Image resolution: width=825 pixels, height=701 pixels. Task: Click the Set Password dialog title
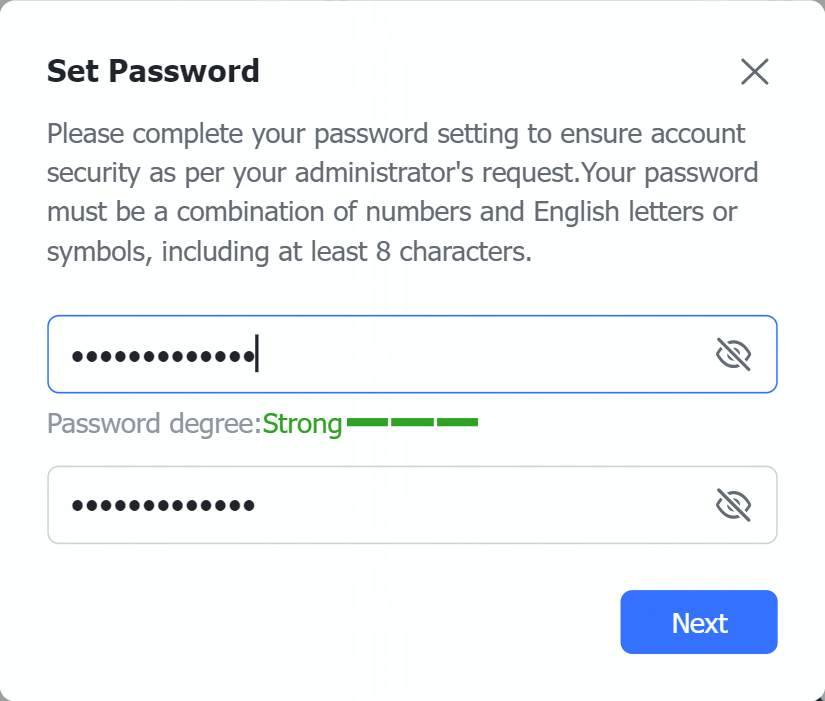point(152,71)
